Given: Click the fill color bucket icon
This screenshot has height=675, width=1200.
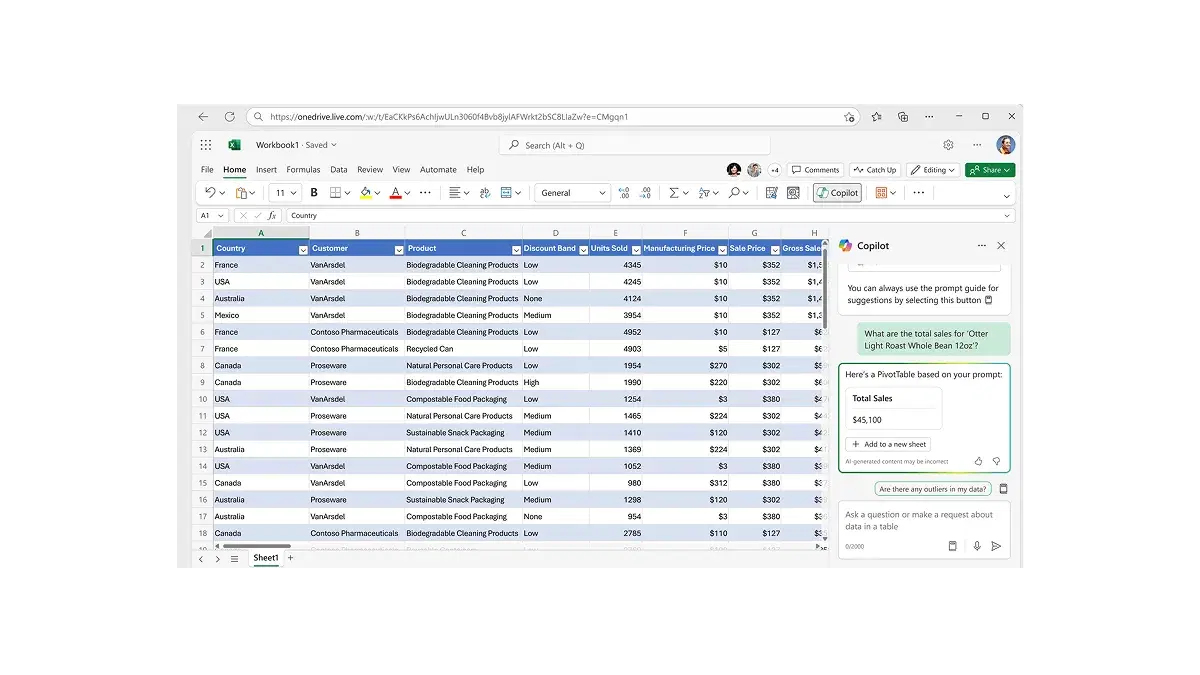Looking at the screenshot, I should [x=366, y=193].
